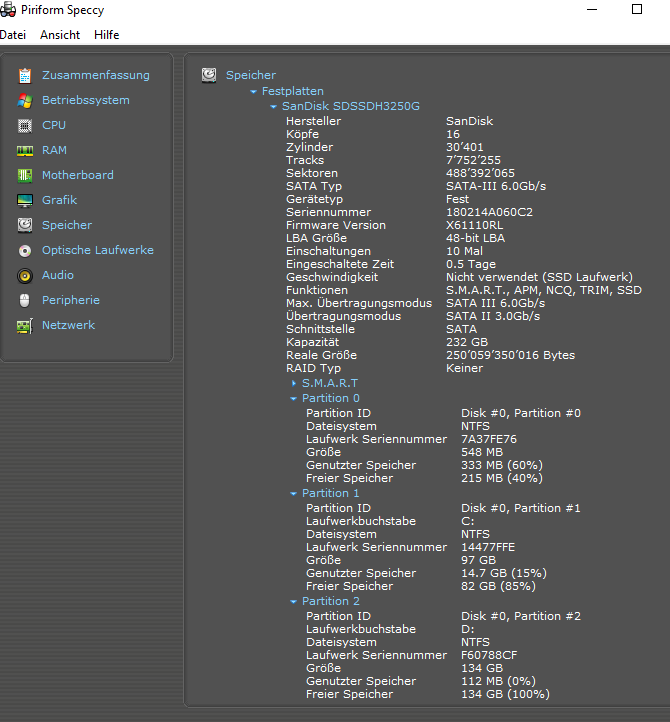This screenshot has height=722, width=670.
Task: Click the Laufwerkbuchstabe D: value
Action: [x=467, y=629]
